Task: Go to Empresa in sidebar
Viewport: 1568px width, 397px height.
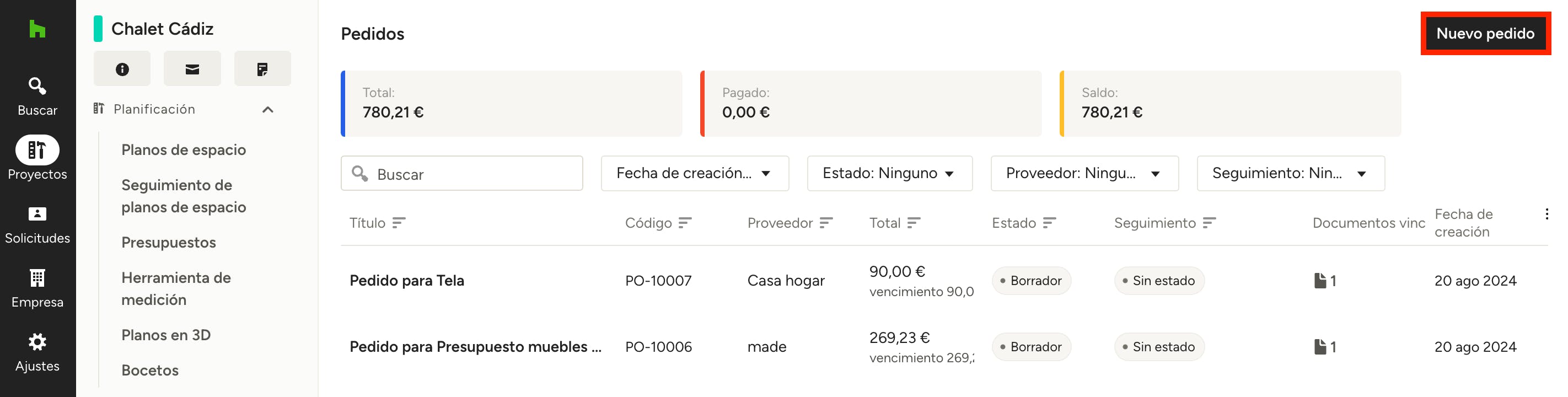Action: (37, 288)
